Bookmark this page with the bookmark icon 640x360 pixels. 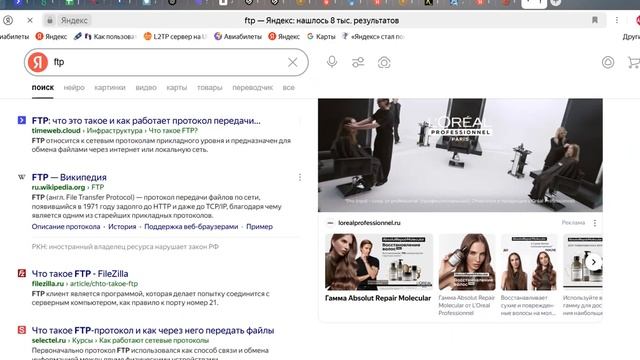point(595,20)
